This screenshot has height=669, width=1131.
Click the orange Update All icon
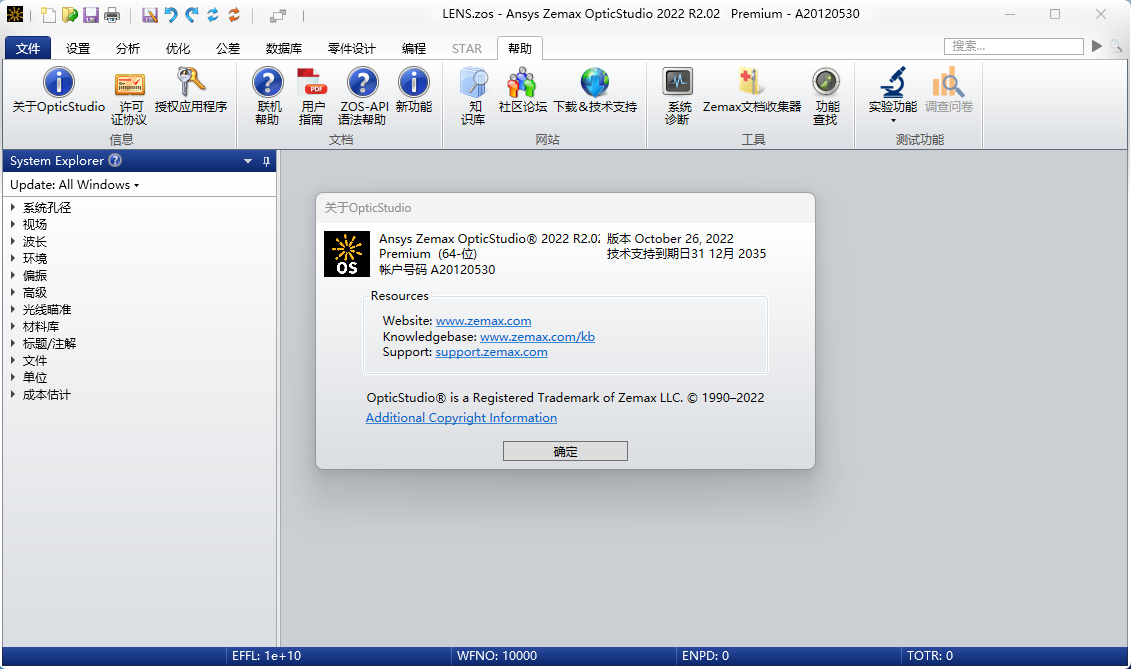234,14
